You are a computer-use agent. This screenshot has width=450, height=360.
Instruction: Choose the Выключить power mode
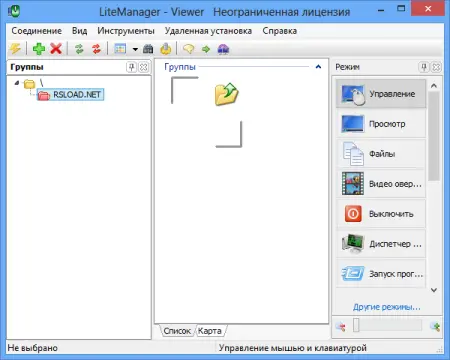pyautogui.click(x=381, y=214)
